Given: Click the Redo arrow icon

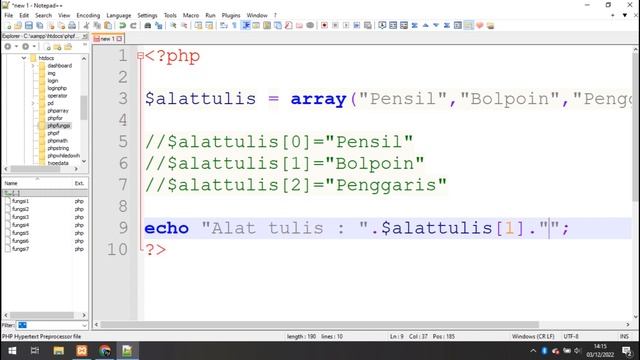Looking at the screenshot, I should tap(133, 26).
